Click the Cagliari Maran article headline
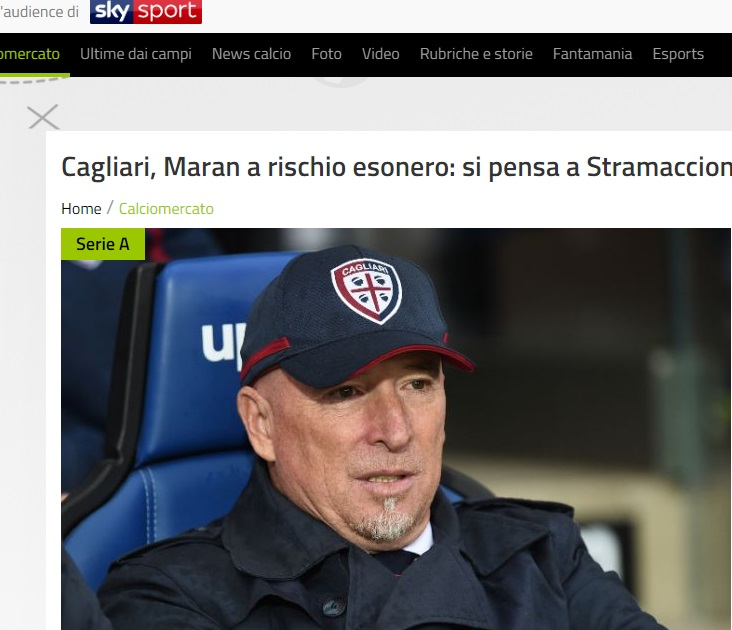Viewport: 732px width, 630px height. (396, 167)
